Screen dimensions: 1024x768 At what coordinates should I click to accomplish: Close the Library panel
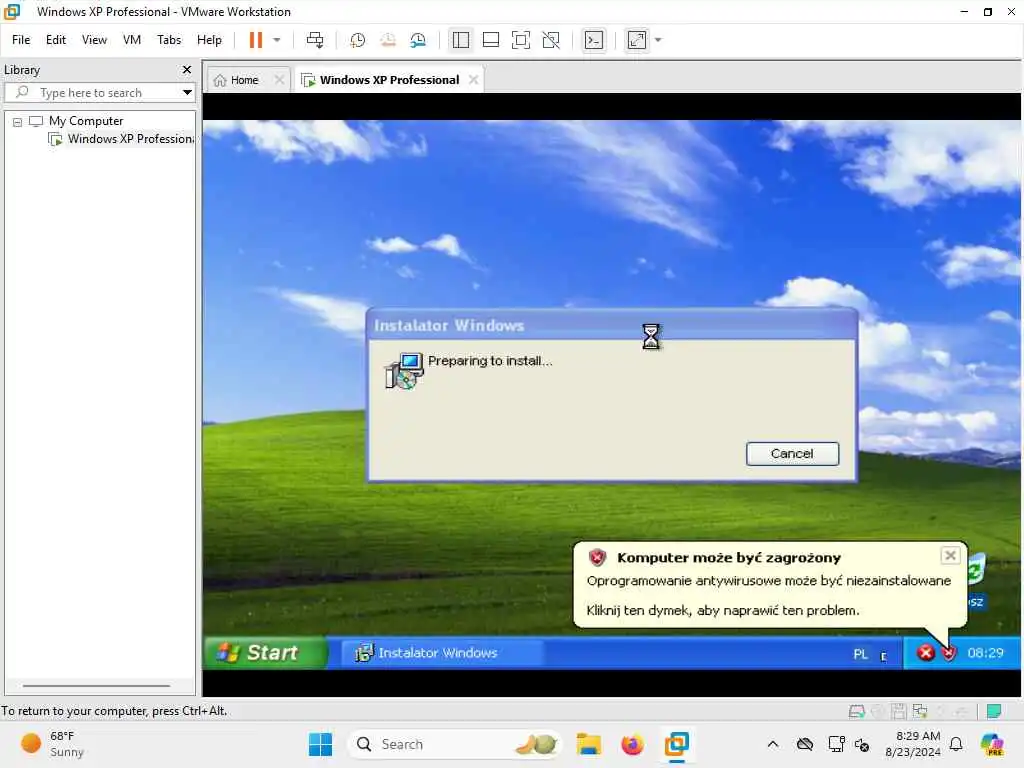coord(187,69)
